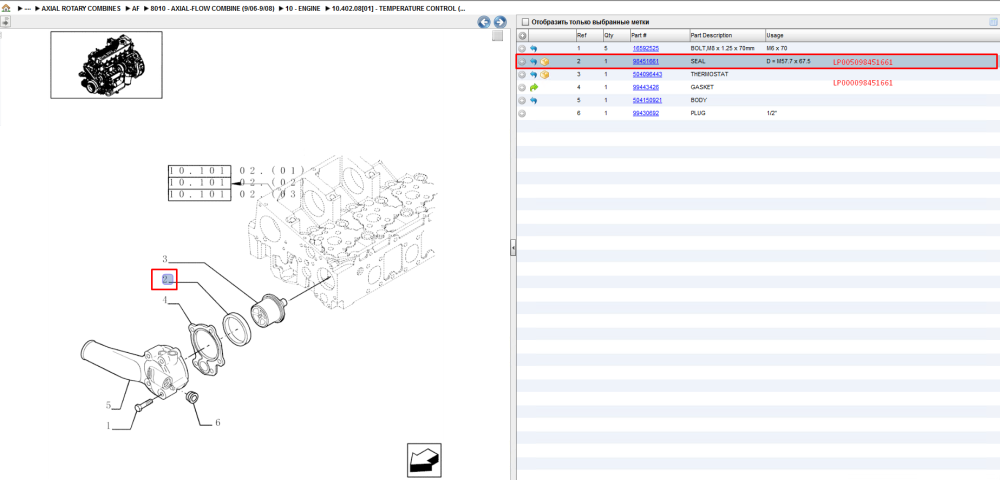
Task: Click the panel icon at table's top-right
Action: (992, 22)
